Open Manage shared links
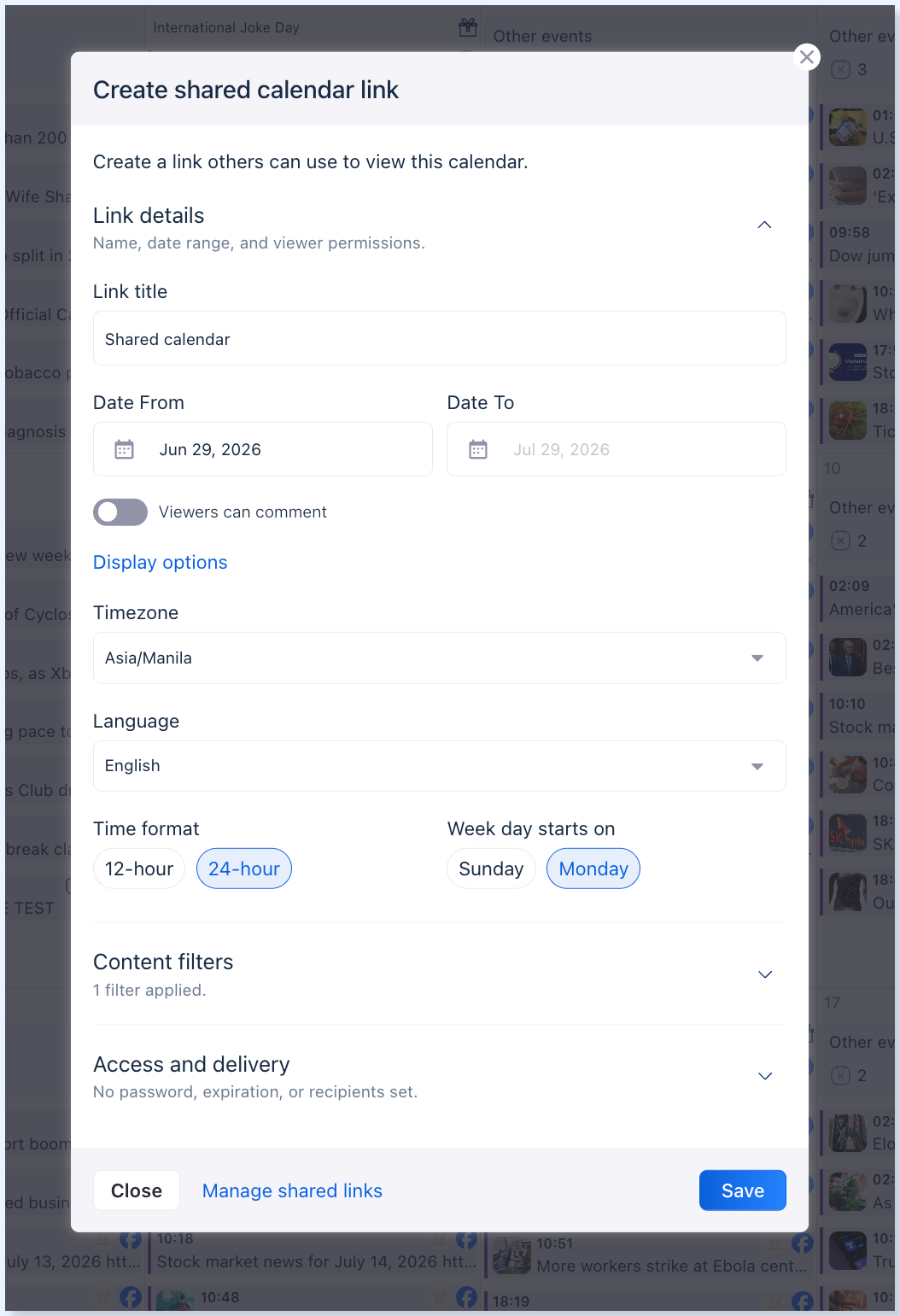Screen dimensions: 900x1316 click(x=292, y=1190)
